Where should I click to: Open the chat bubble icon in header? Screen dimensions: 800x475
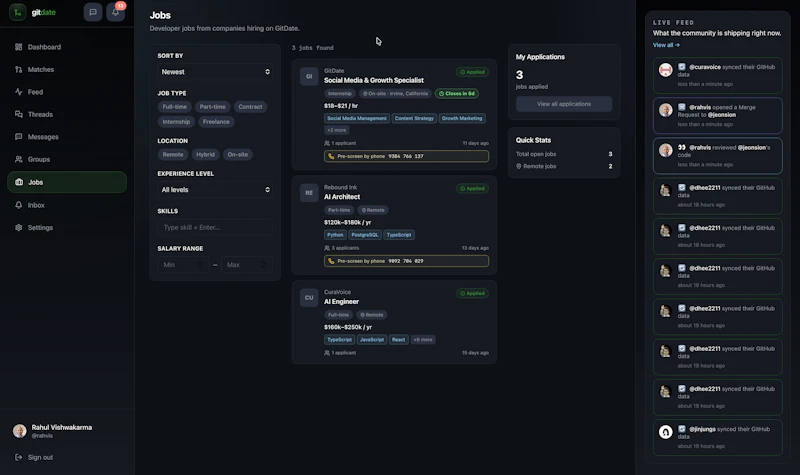(93, 12)
